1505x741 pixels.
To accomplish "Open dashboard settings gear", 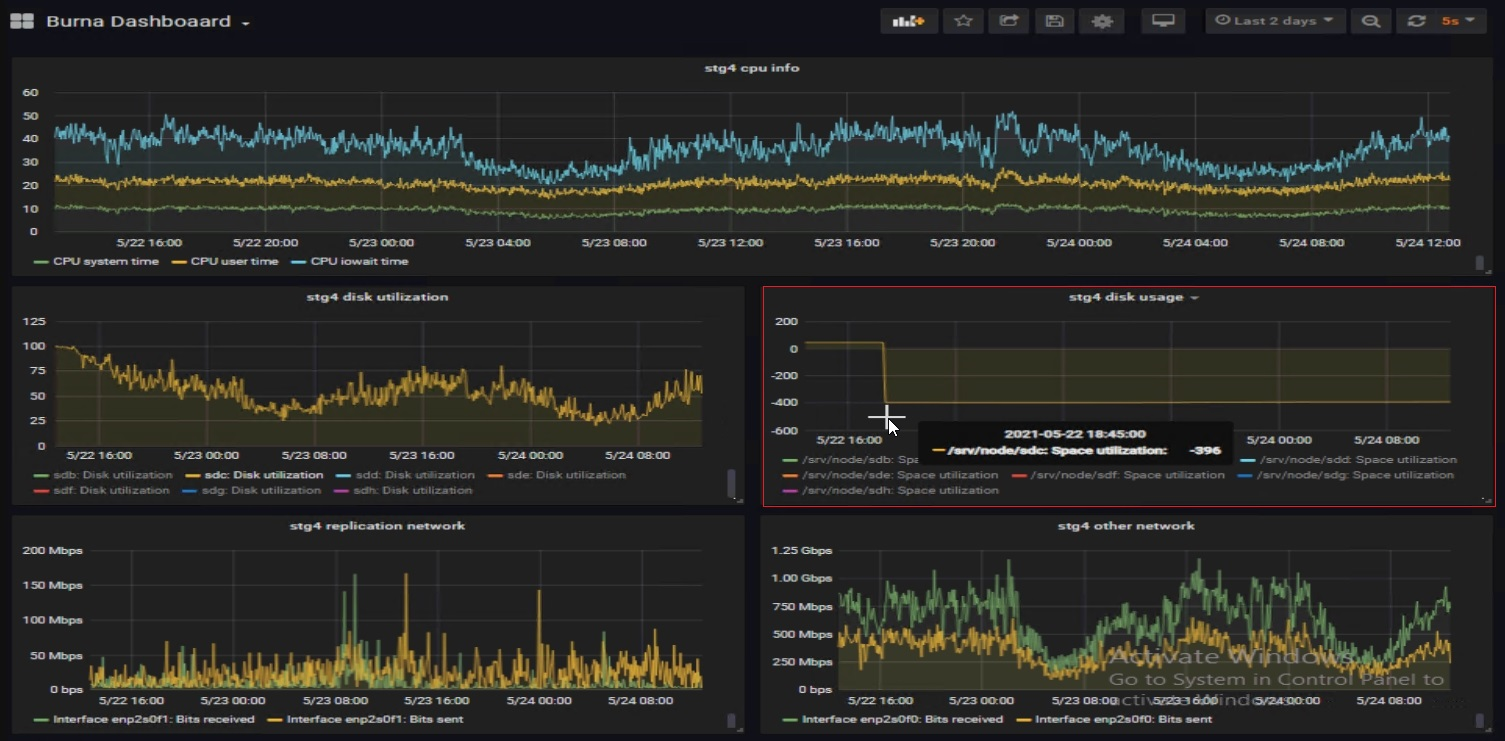I will 1101,21.
